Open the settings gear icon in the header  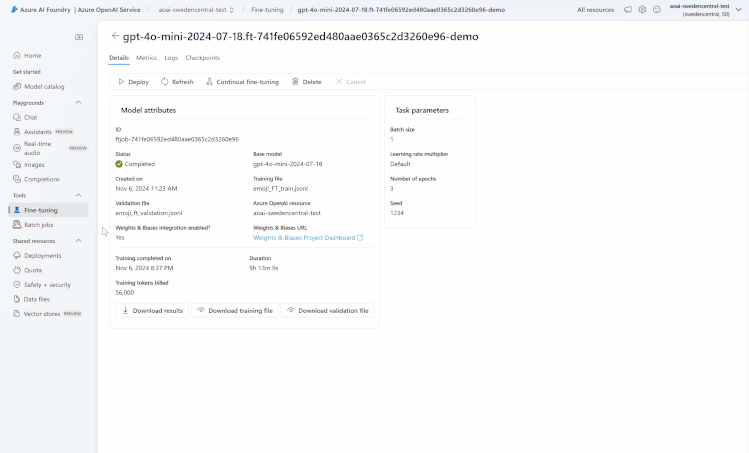pyautogui.click(x=642, y=10)
